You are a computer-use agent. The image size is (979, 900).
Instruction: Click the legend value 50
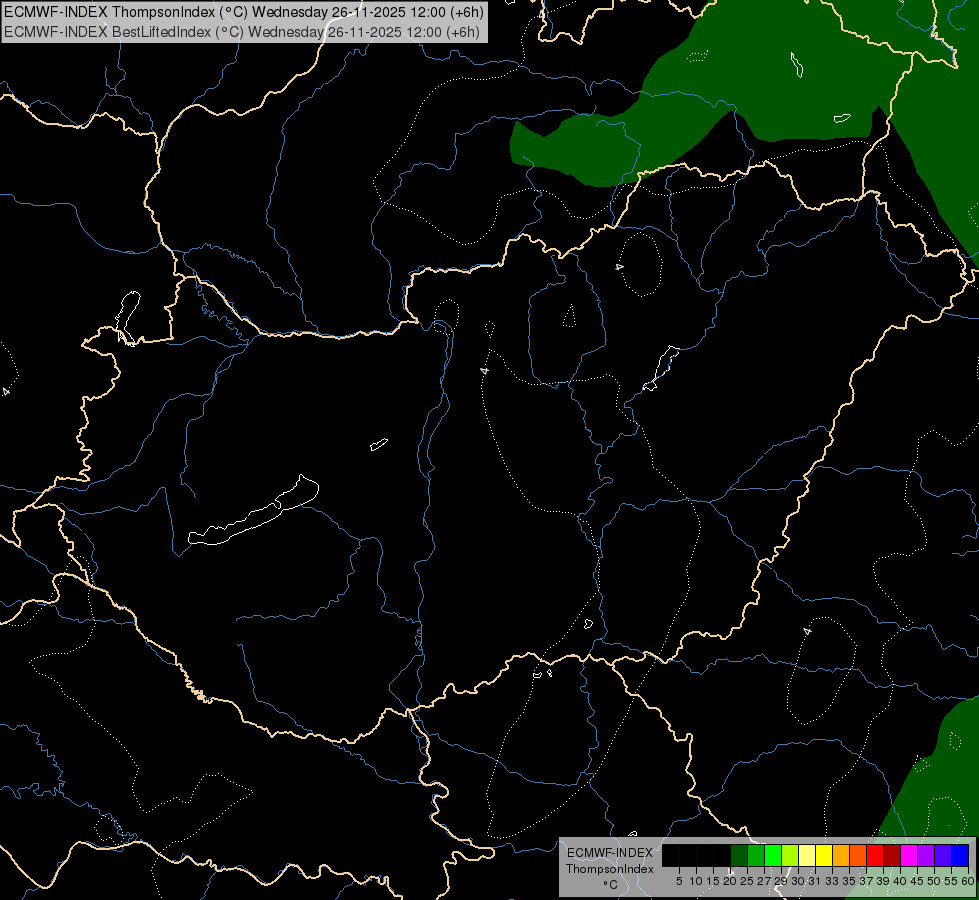934,881
